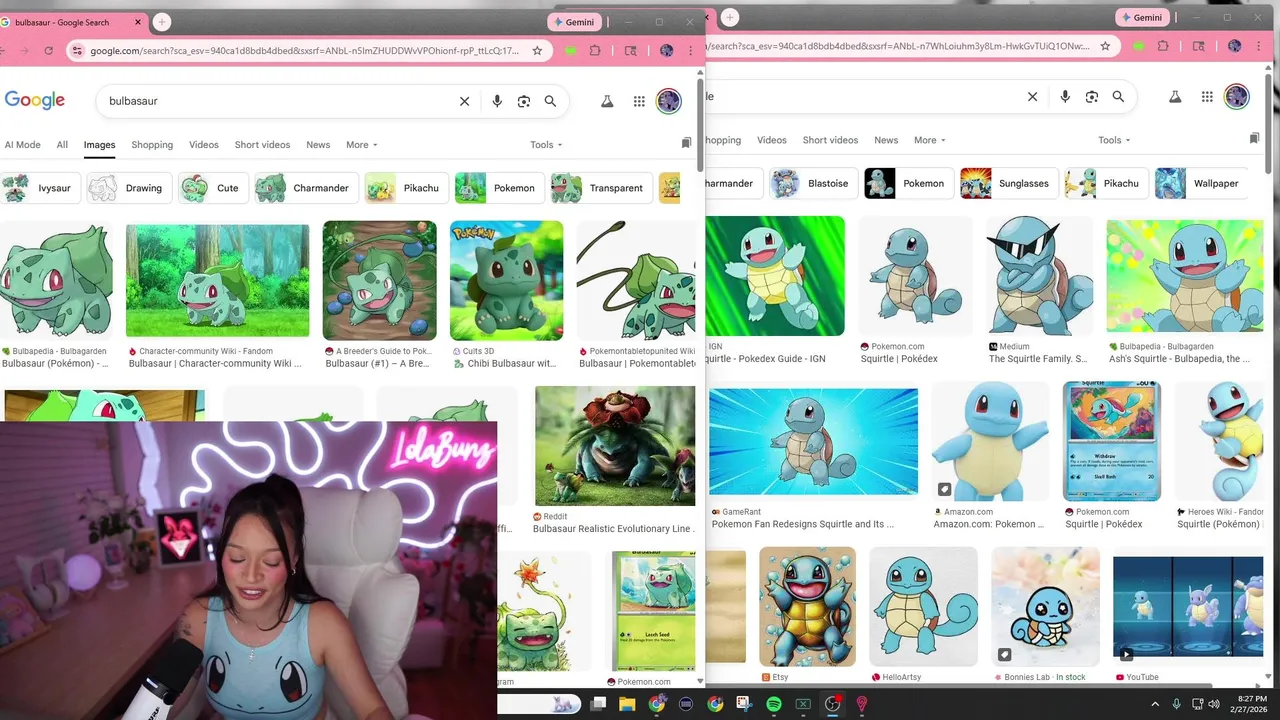
Task: Open GameRant Pokemon Fan Redesigns Squirtle image
Action: pos(813,441)
